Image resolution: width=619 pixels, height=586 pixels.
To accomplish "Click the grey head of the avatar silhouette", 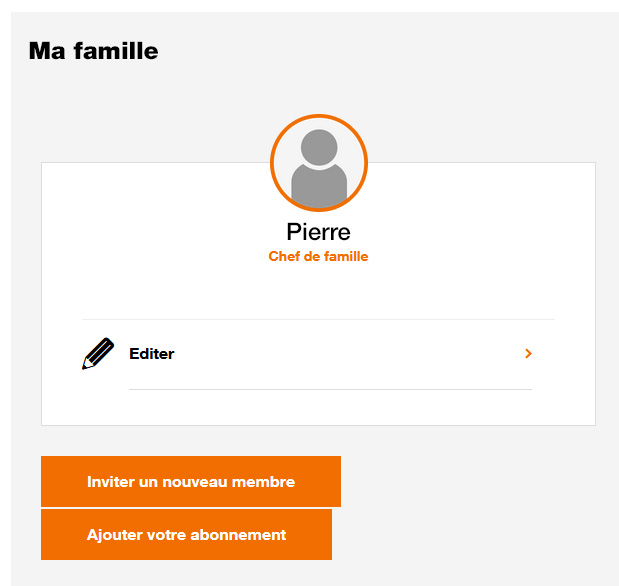I will coord(319,148).
